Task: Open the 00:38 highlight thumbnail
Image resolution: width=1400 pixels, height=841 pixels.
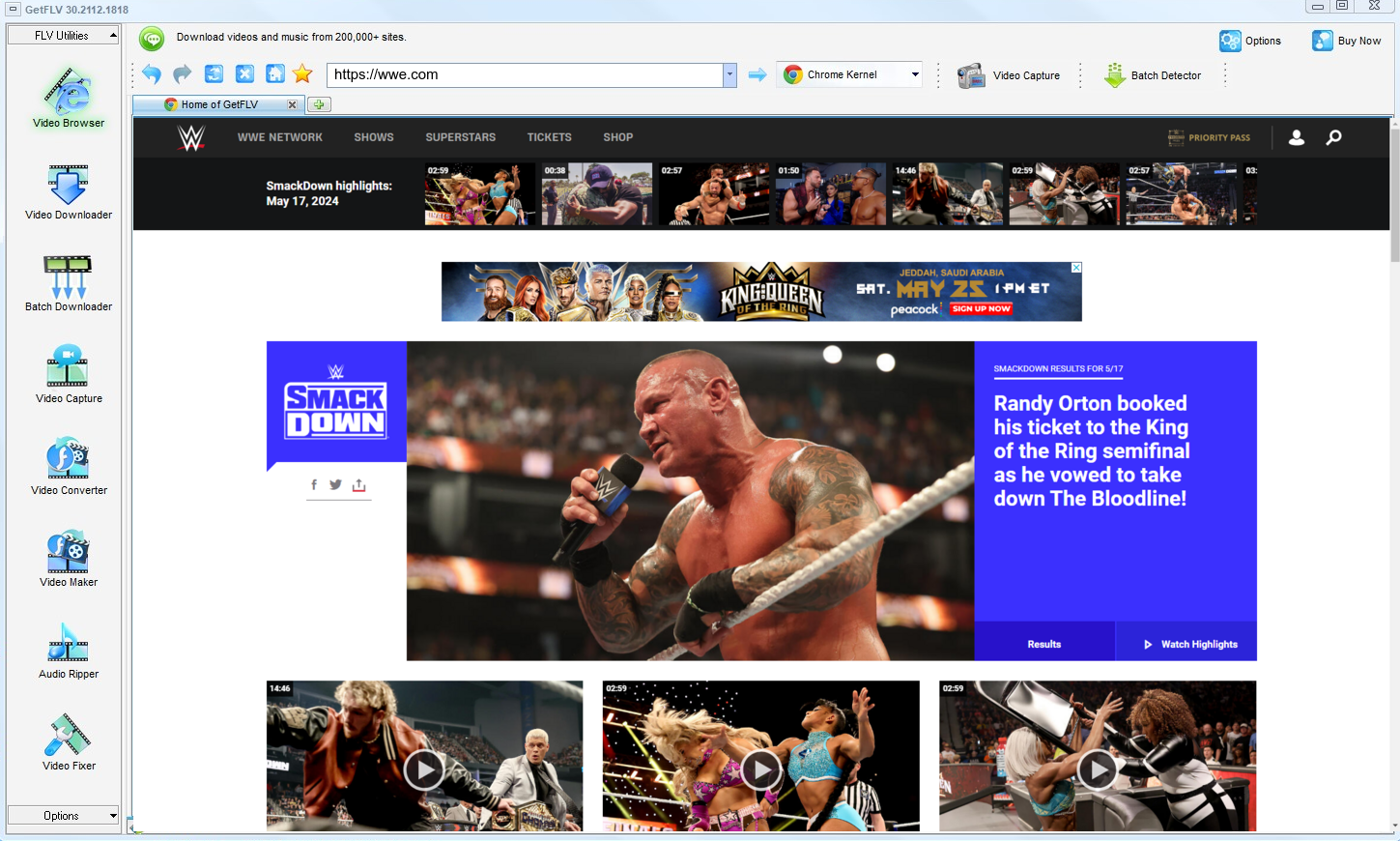Action: click(597, 194)
